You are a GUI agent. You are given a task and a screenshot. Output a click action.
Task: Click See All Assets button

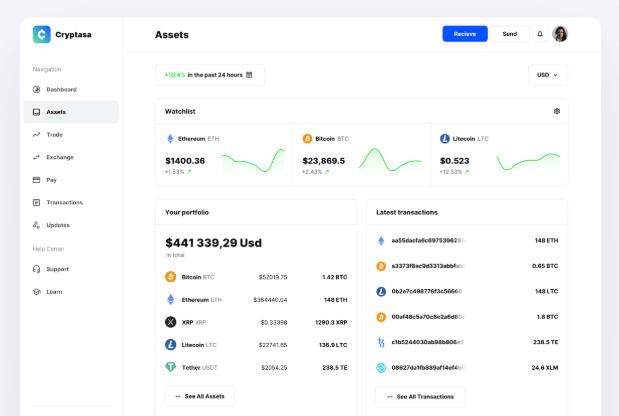(x=200, y=396)
